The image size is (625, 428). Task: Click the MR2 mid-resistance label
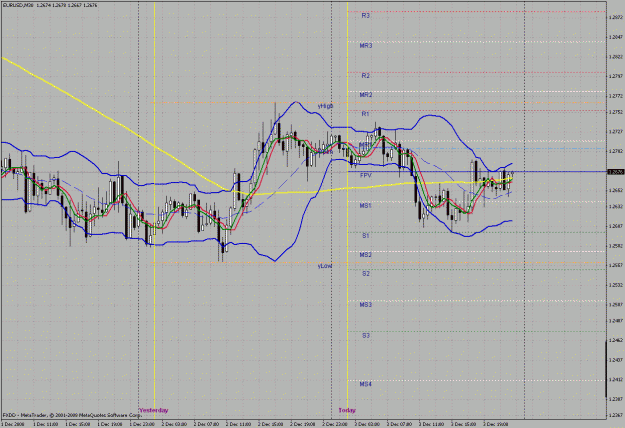point(366,95)
